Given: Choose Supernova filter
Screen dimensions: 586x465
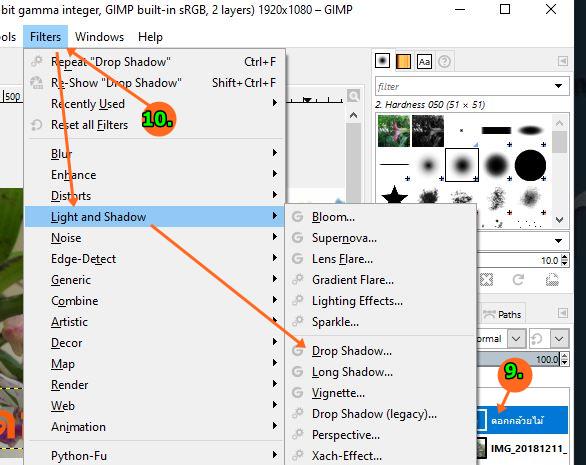Looking at the screenshot, I should [x=380, y=237].
